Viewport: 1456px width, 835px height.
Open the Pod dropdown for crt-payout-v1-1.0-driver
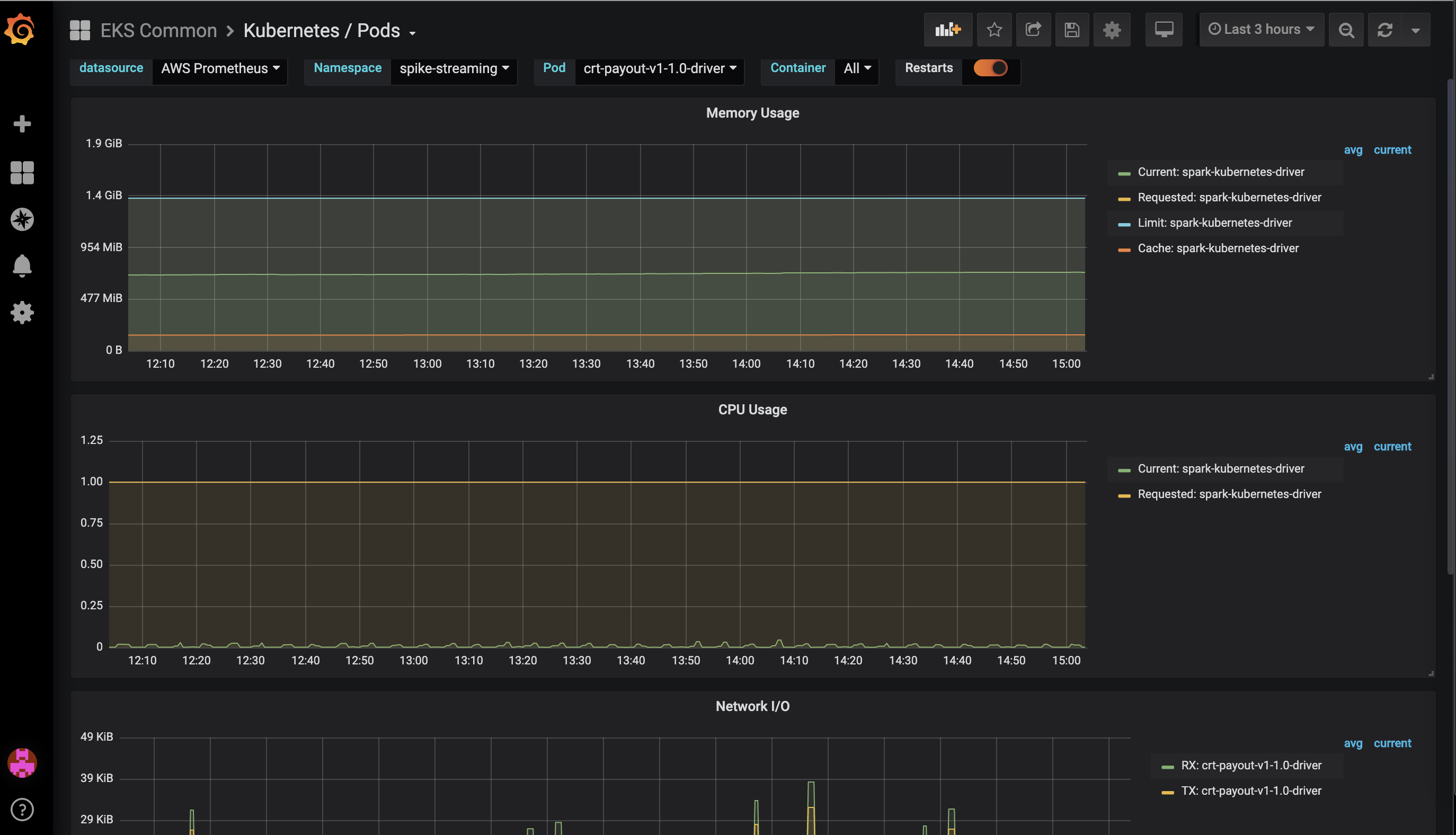point(658,68)
